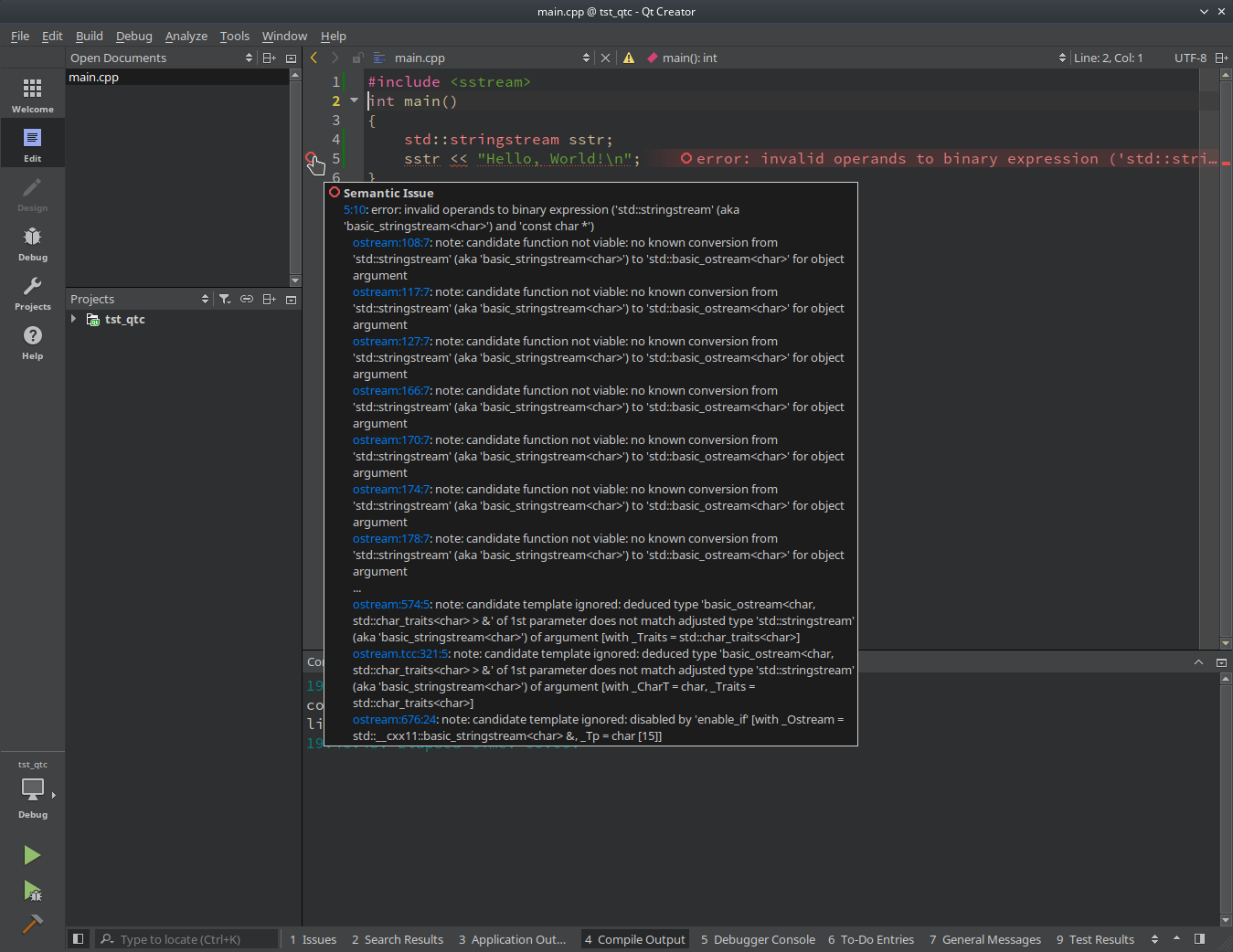The image size is (1233, 952).
Task: Open the Welcome mode
Action: 32,95
